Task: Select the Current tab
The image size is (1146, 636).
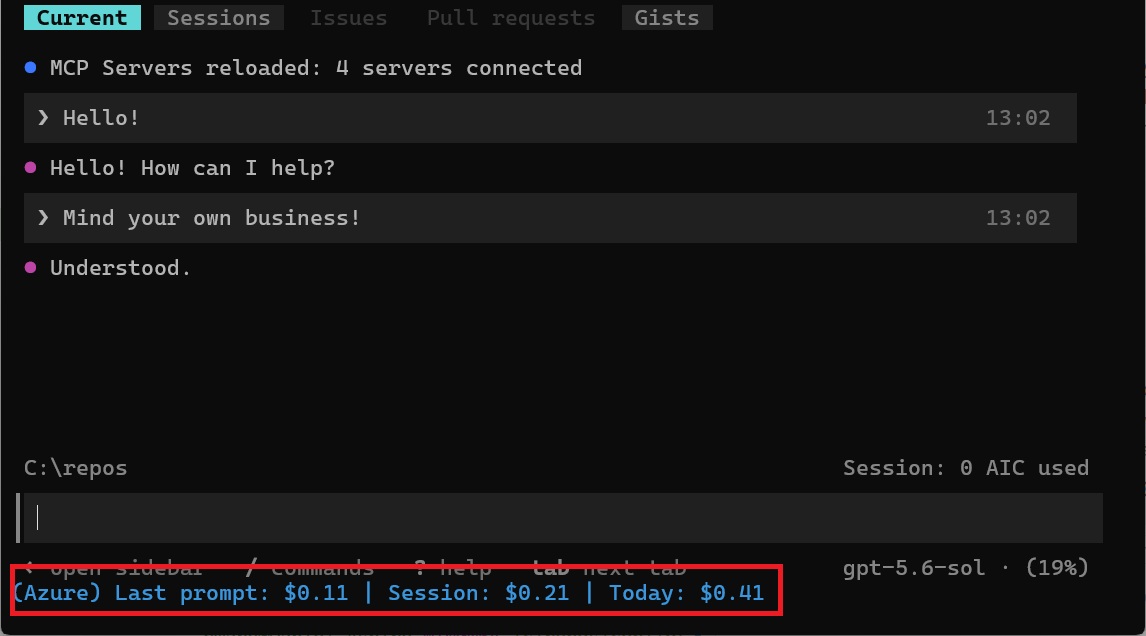Action: (82, 18)
